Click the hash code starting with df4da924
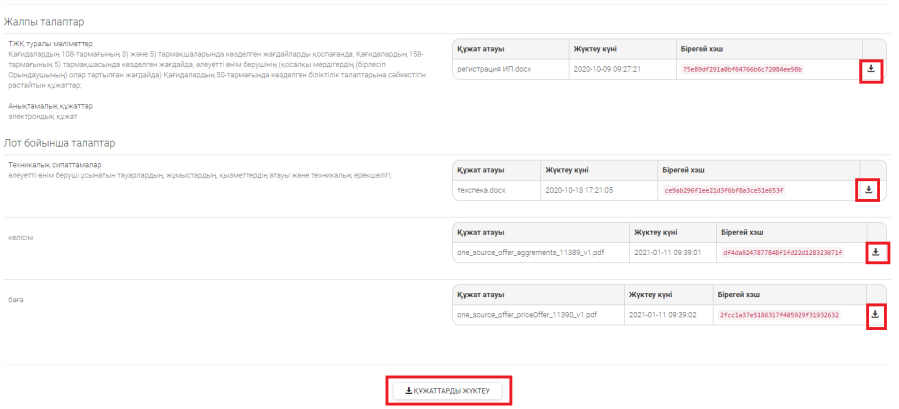The height and width of the screenshot is (409, 899). coord(782,253)
